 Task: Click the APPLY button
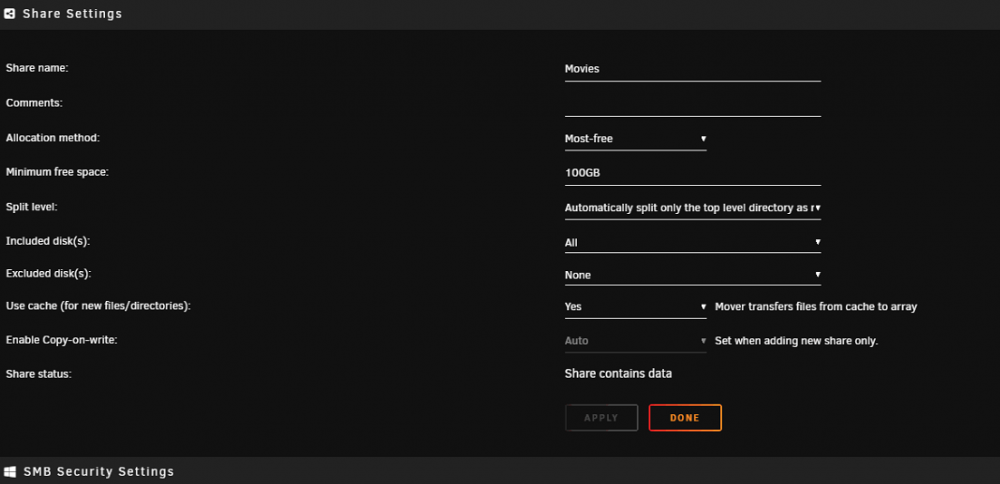601,418
